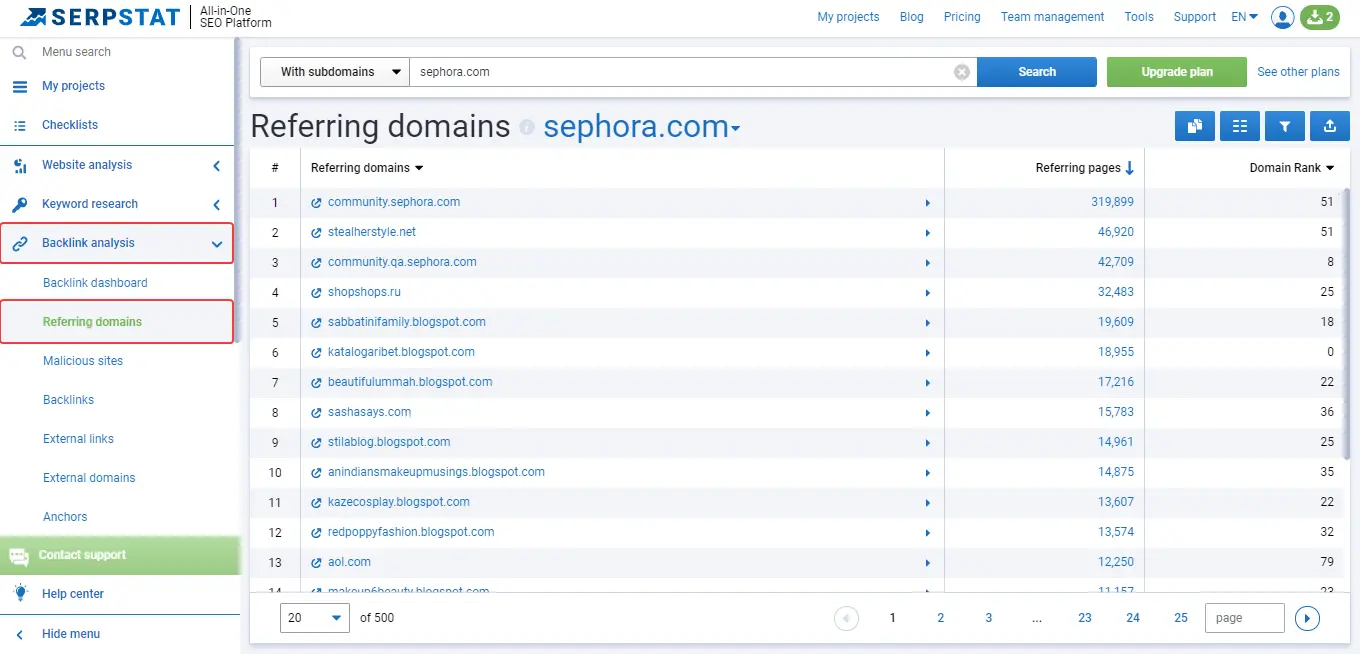Open the filter icon above the table

pyautogui.click(x=1284, y=126)
